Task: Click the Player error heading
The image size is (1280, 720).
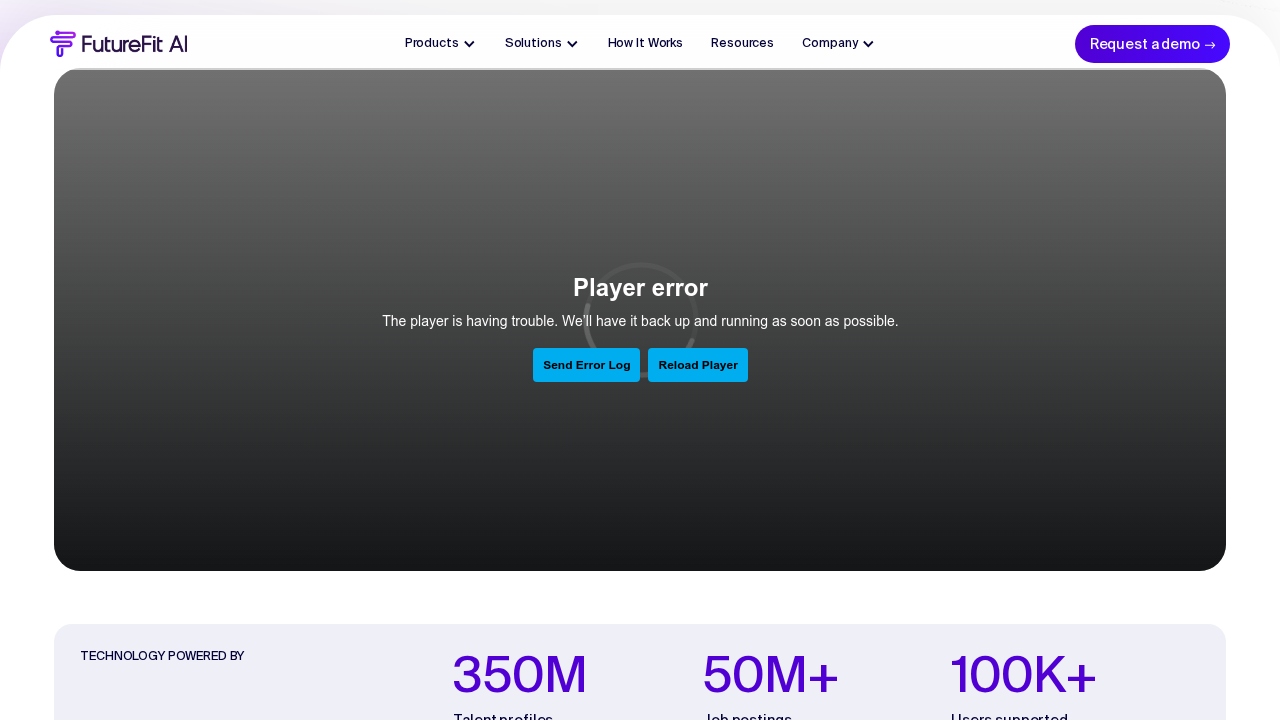Action: coord(640,288)
